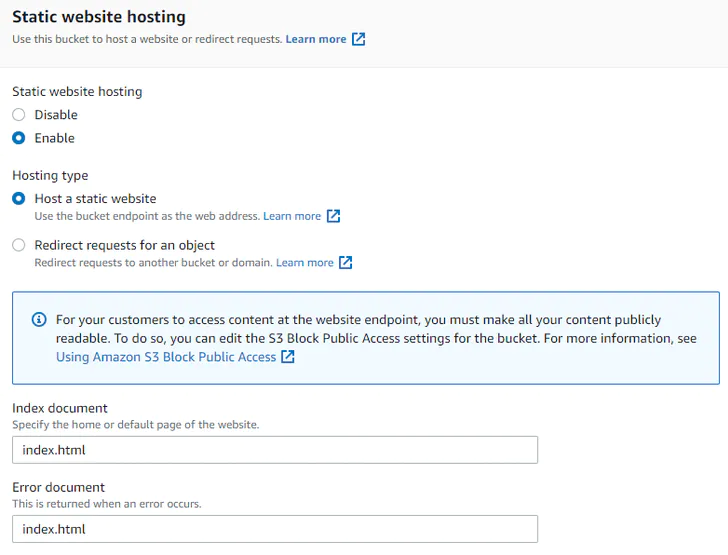Image resolution: width=728 pixels, height=555 pixels.
Task: Click the Static website hosting page heading
Action: 98,17
